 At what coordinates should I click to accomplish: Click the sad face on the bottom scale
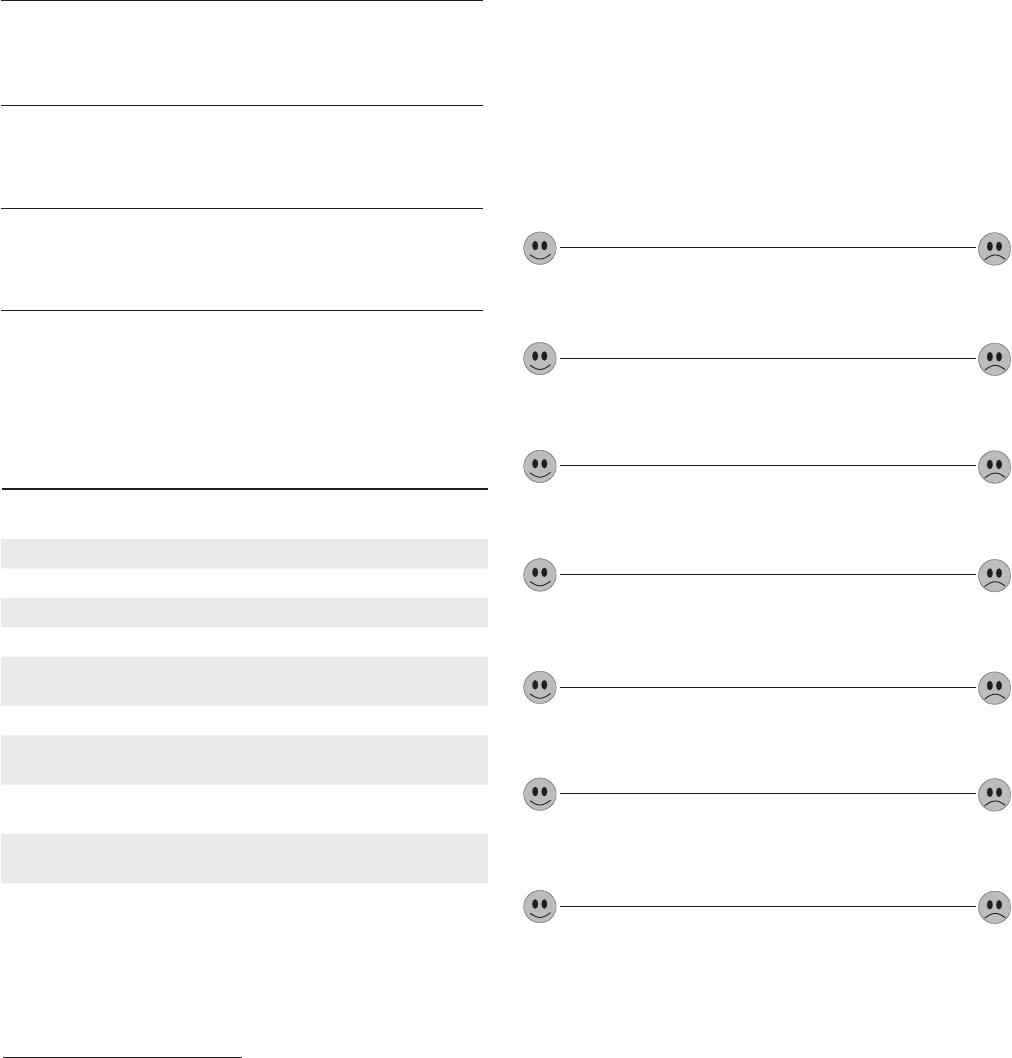(x=993, y=907)
